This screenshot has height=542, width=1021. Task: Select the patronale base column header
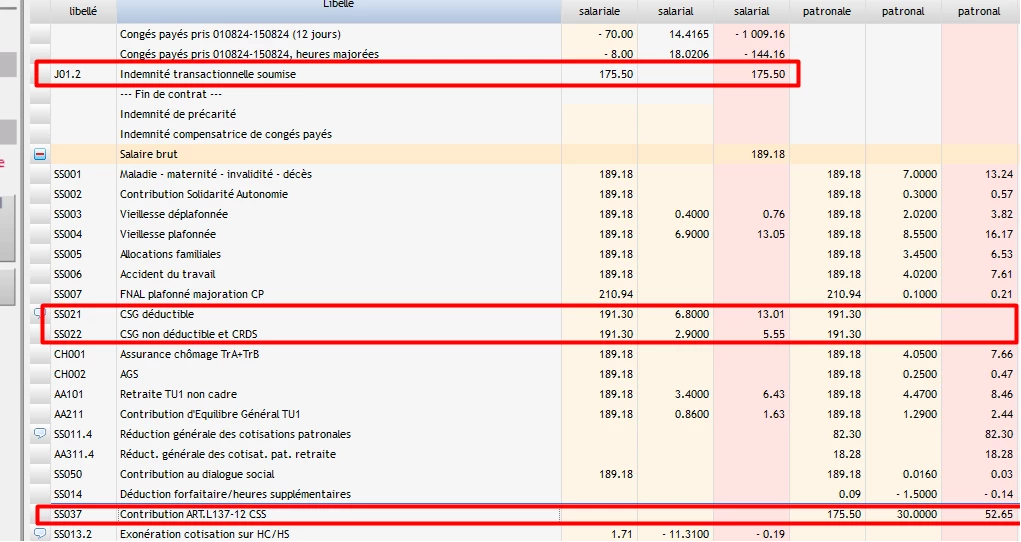827,11
